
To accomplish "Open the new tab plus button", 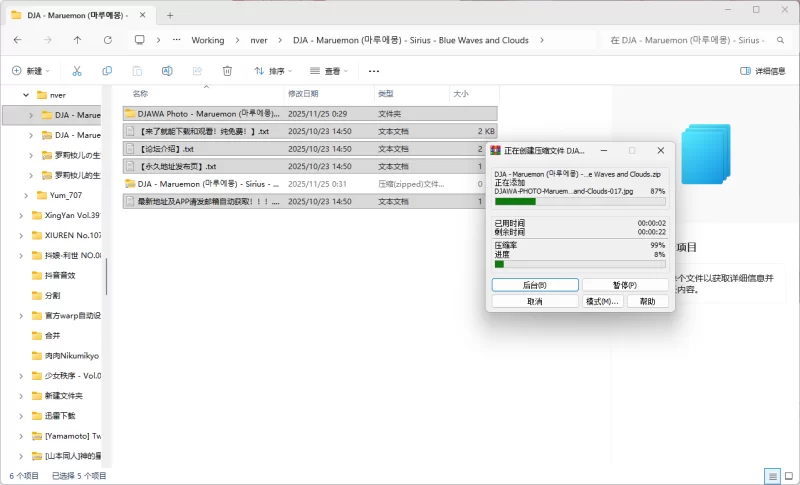I will point(170,15).
